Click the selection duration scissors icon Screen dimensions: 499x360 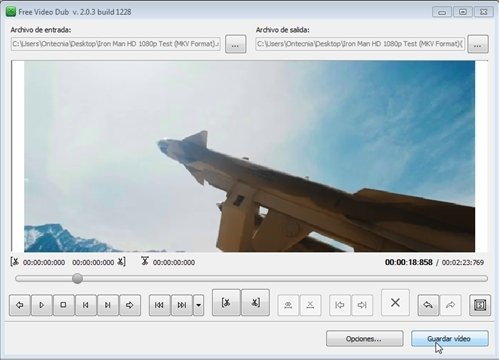pyautogui.click(x=145, y=261)
